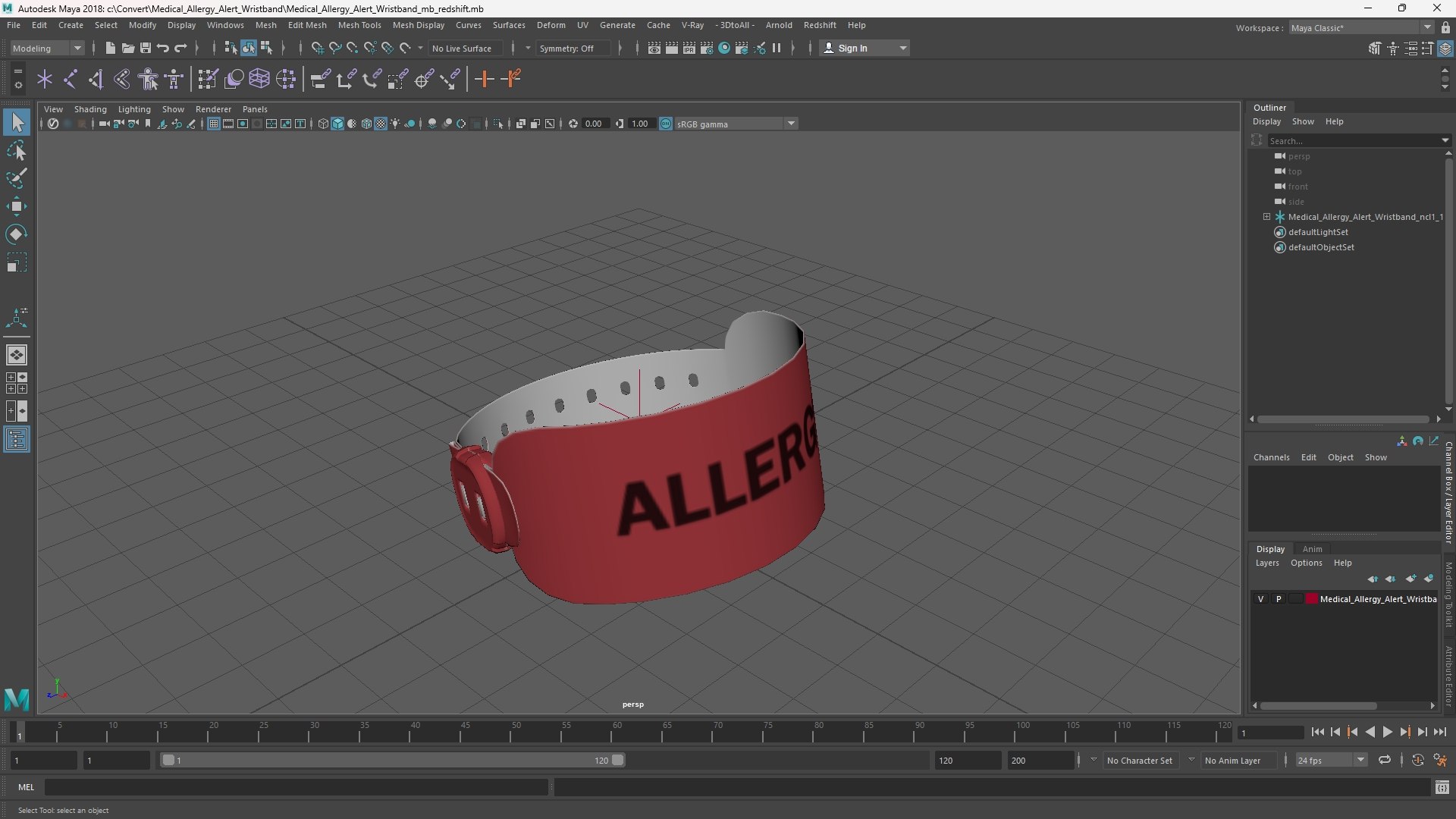Activate the Rotate tool in toolbox
Image resolution: width=1456 pixels, height=819 pixels.
(x=17, y=234)
